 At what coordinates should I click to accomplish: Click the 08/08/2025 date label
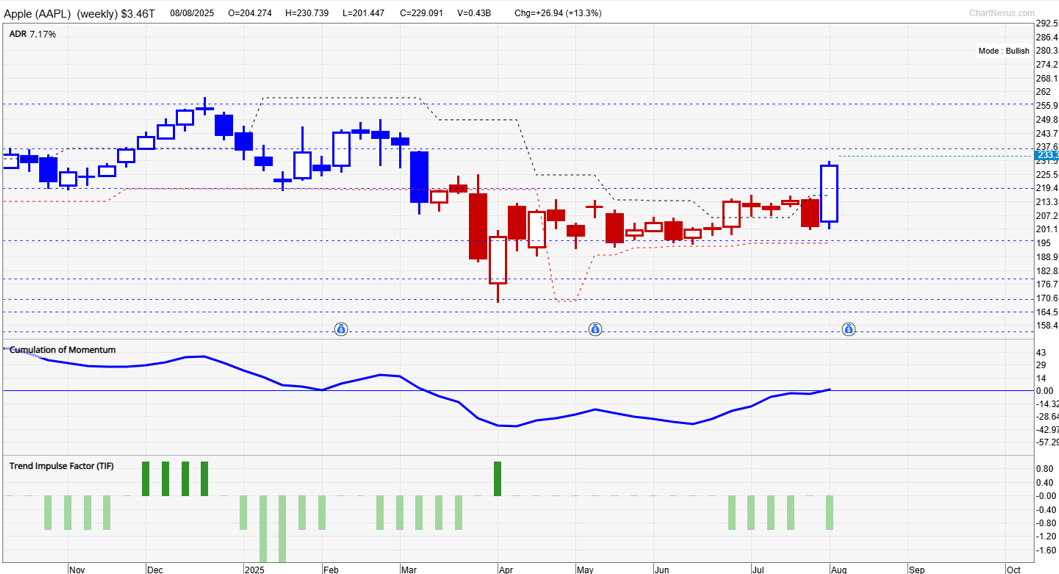pos(192,13)
